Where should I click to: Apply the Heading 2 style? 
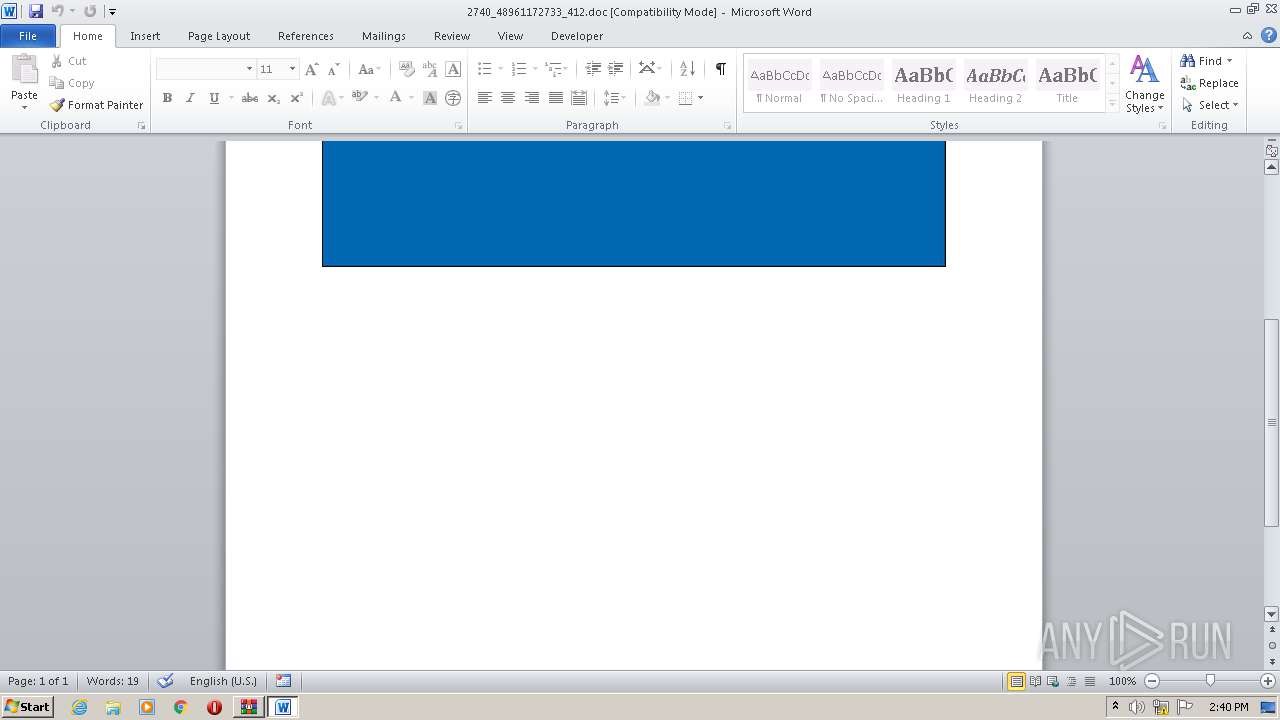[995, 84]
